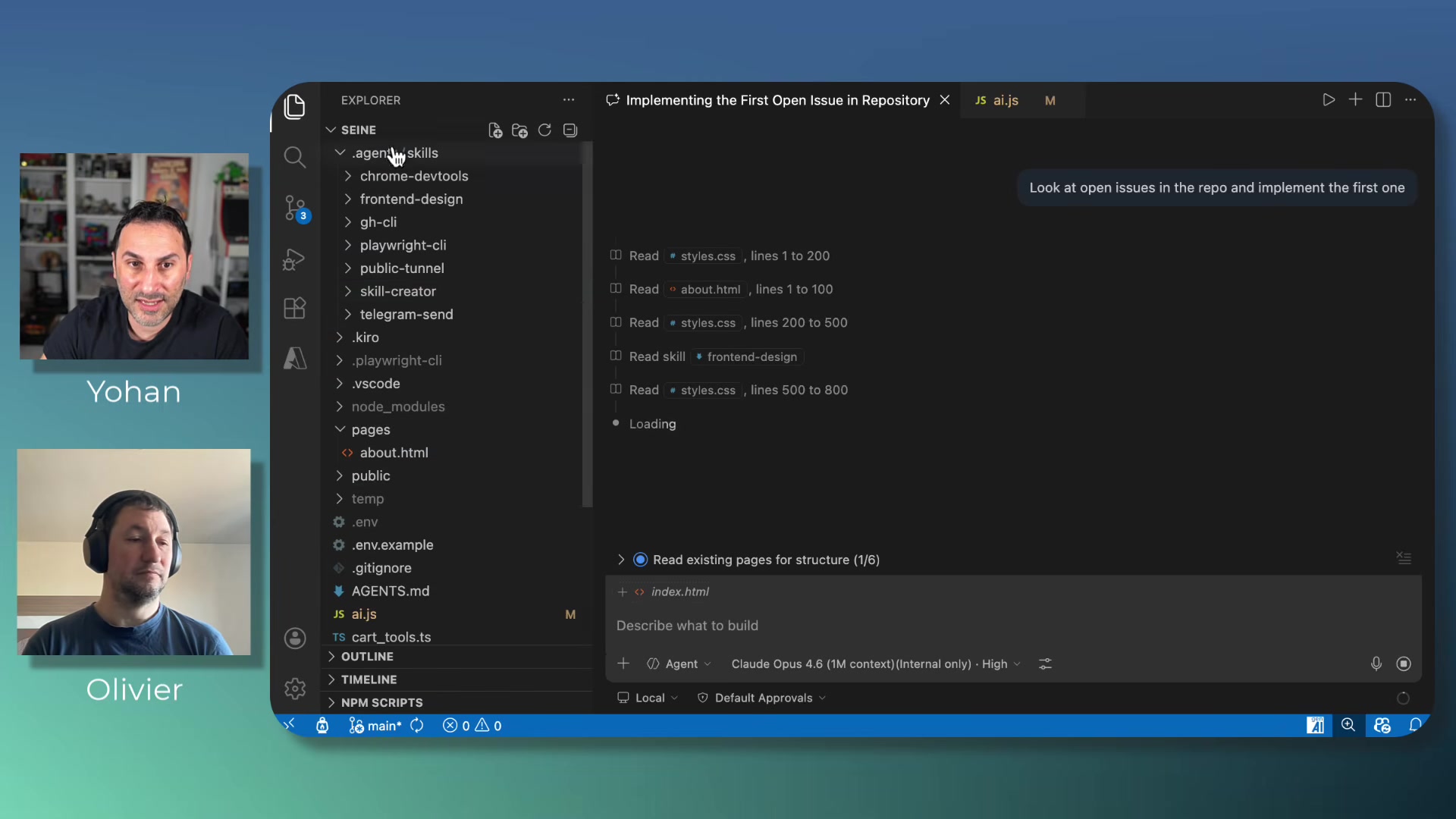Select the Source Control icon showing 3 changes
This screenshot has height=819, width=1456.
click(x=295, y=208)
